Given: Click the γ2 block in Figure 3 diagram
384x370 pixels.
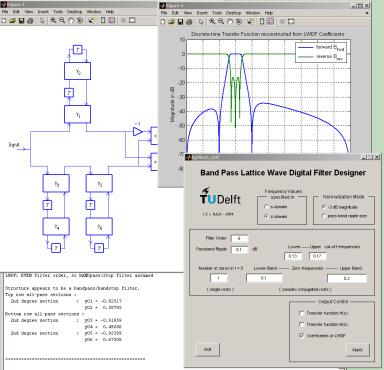Looking at the screenshot, I should (77, 71).
